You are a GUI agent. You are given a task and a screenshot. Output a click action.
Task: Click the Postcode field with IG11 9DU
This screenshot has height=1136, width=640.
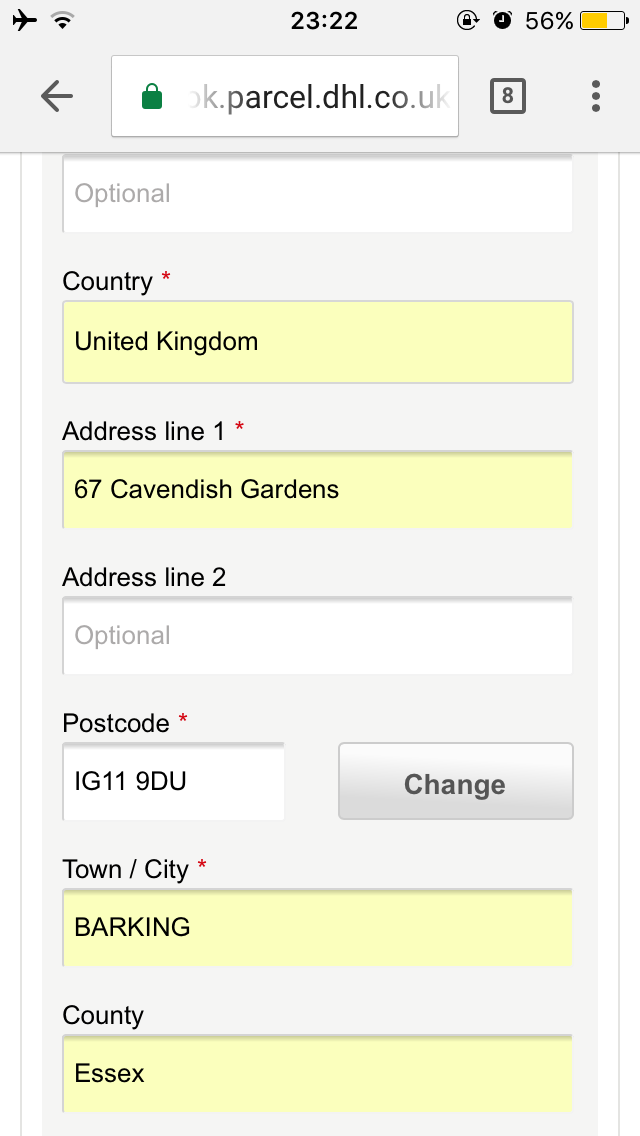point(173,781)
